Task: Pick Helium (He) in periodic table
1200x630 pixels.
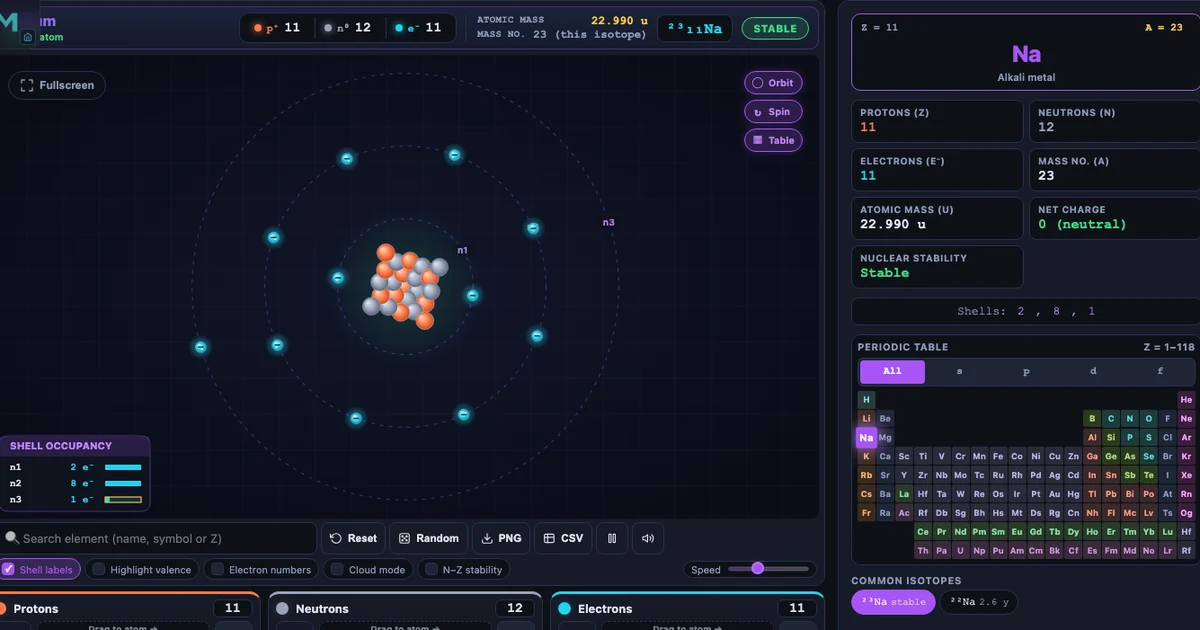Action: coord(1186,399)
